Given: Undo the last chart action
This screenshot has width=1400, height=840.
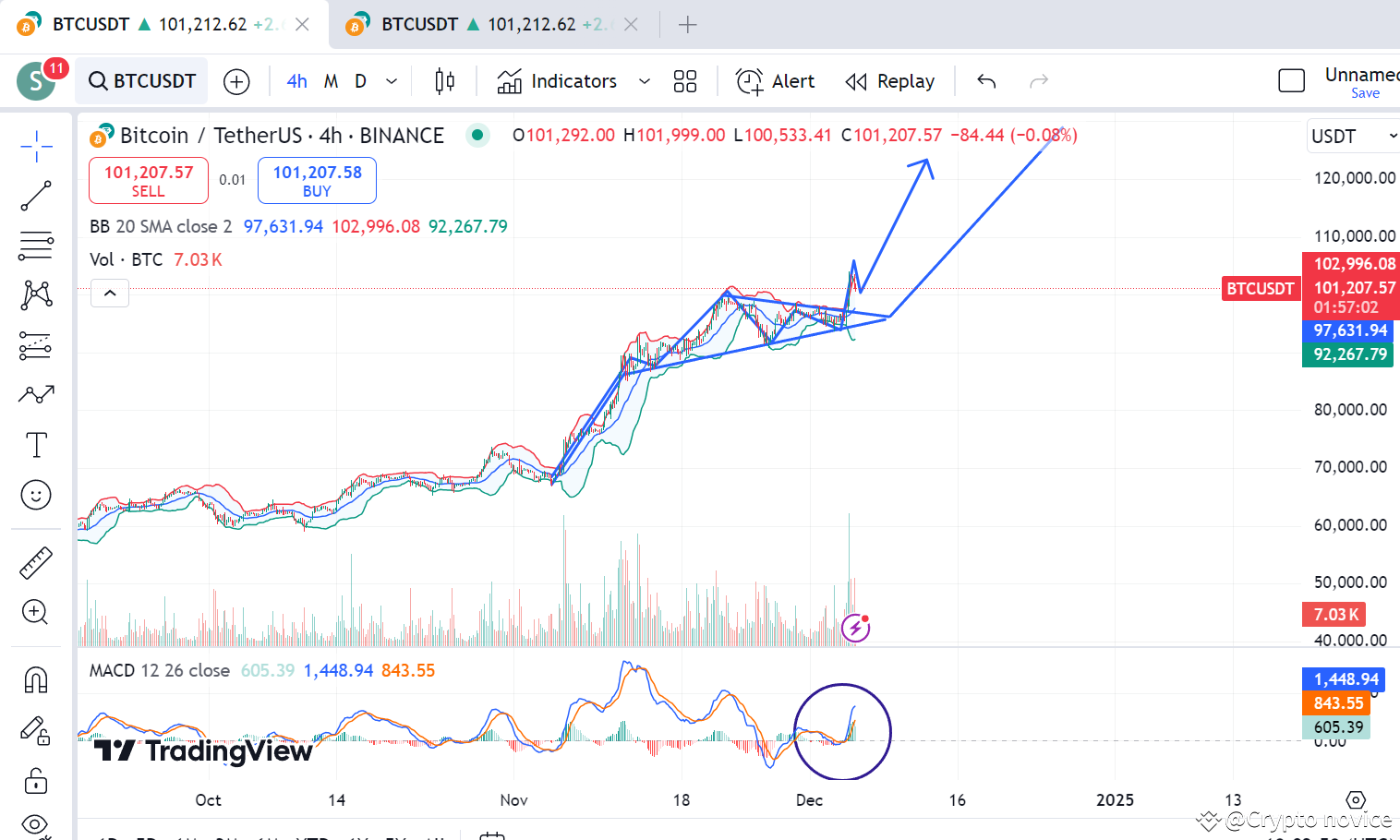Looking at the screenshot, I should (x=986, y=81).
